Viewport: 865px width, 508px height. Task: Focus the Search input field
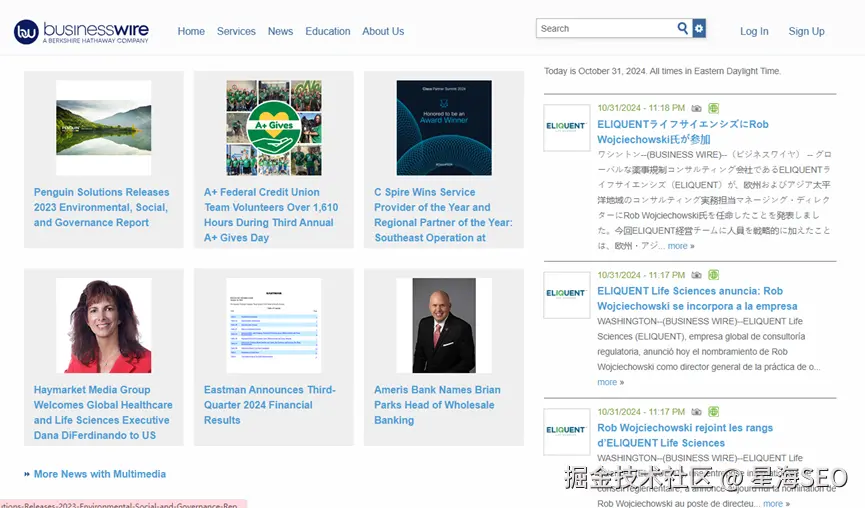click(x=607, y=28)
